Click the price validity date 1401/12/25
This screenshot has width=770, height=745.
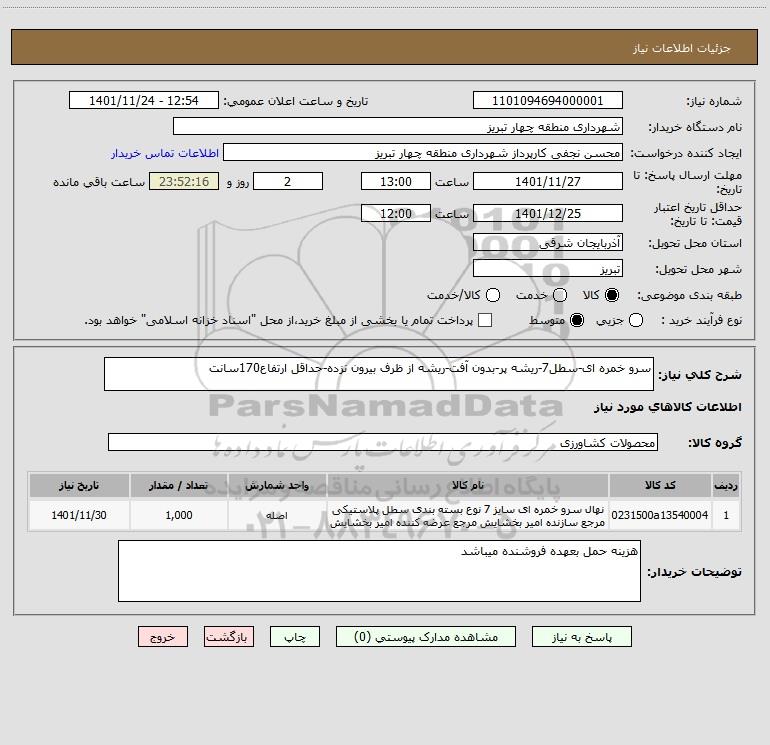[548, 213]
